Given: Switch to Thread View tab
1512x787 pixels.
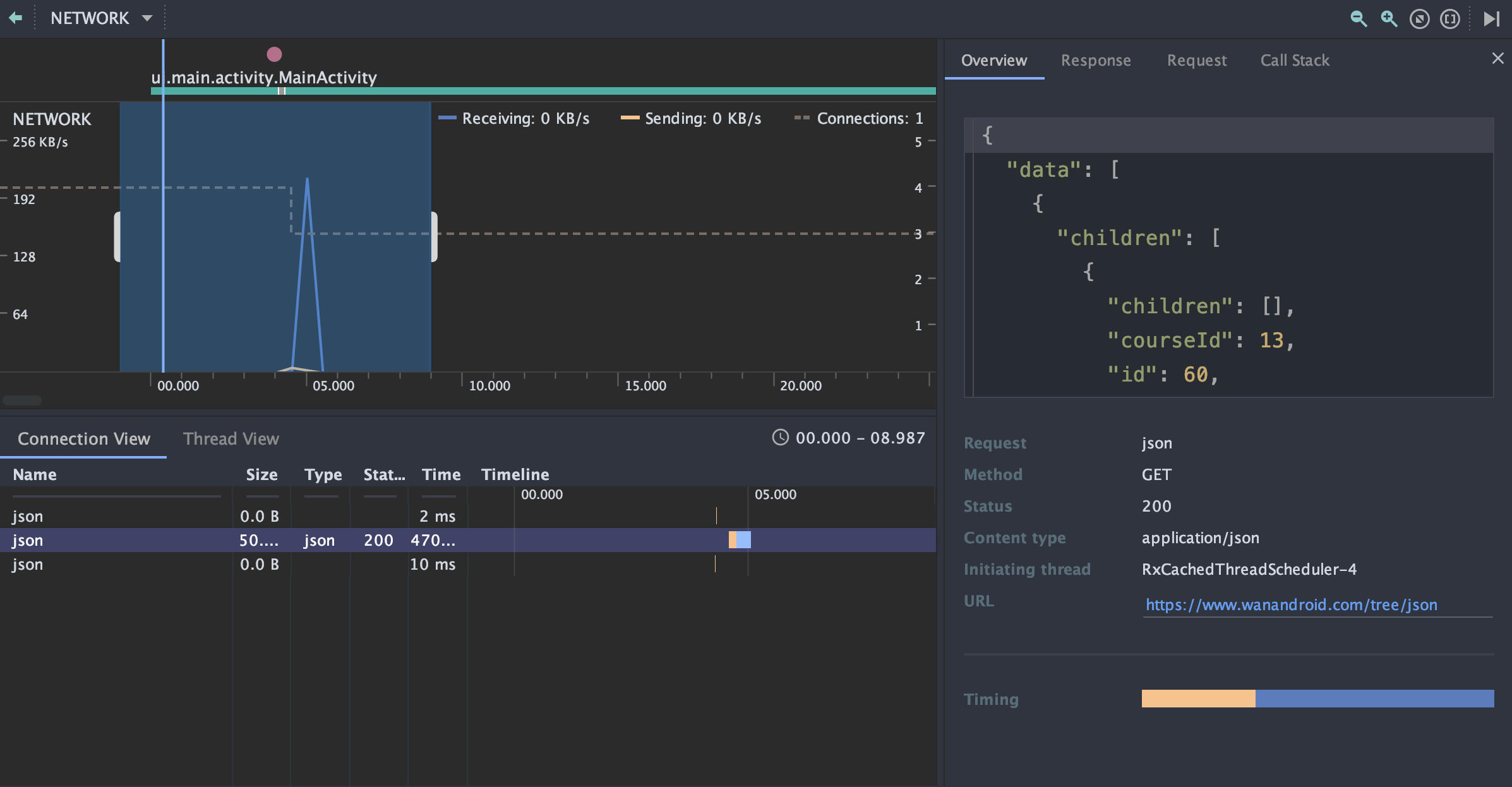Looking at the screenshot, I should [231, 439].
